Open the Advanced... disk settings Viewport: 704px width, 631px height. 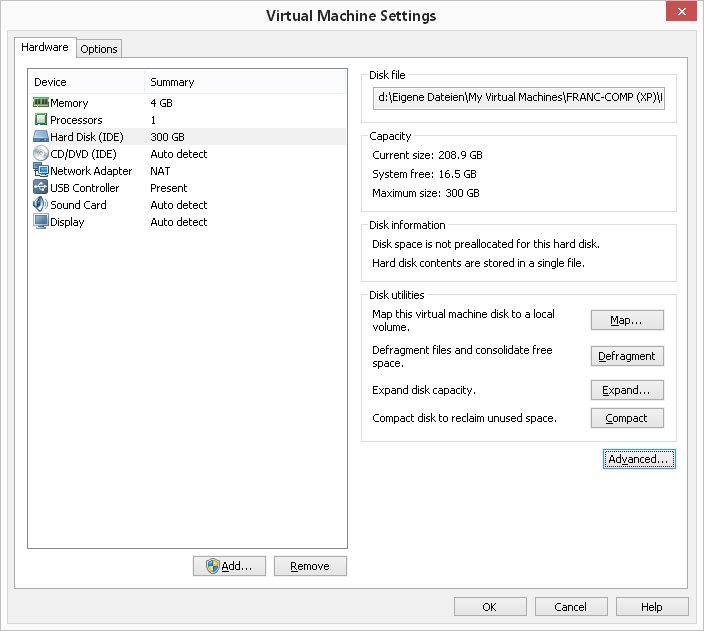pos(639,459)
